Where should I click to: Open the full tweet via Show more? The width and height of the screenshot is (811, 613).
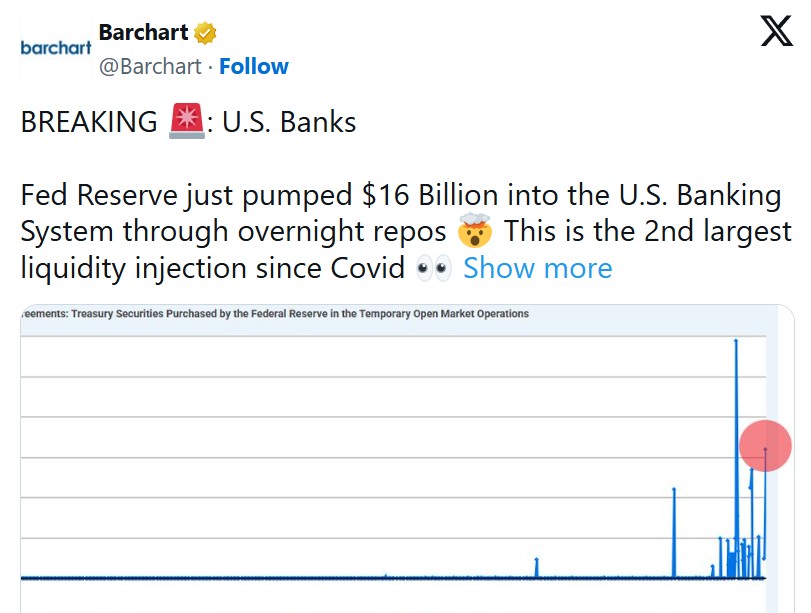[x=537, y=268]
